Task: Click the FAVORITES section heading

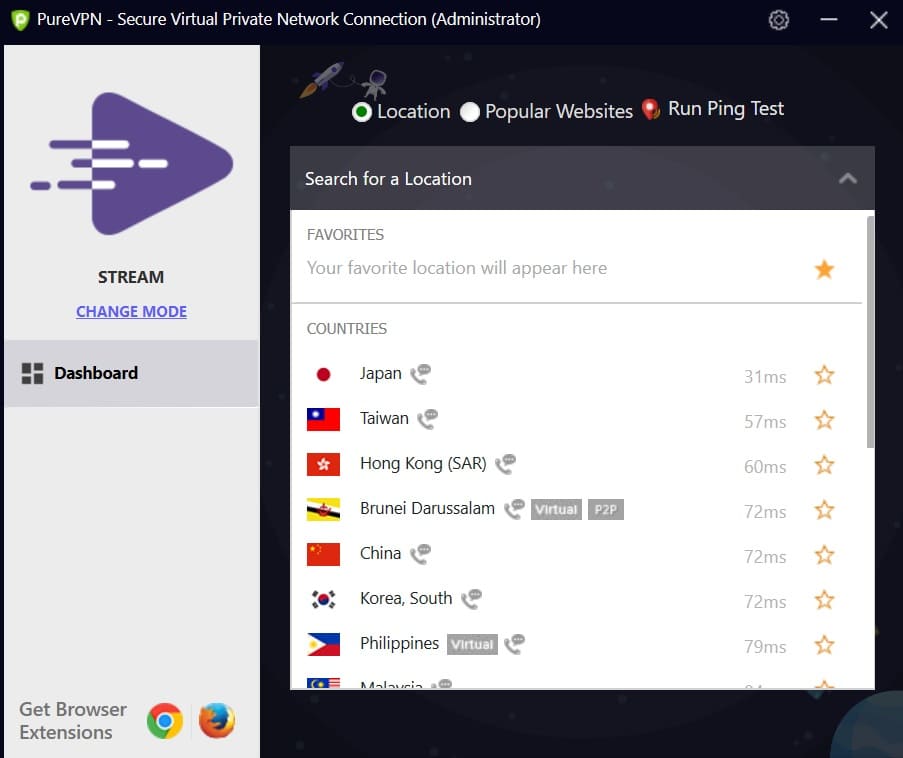Action: point(345,235)
